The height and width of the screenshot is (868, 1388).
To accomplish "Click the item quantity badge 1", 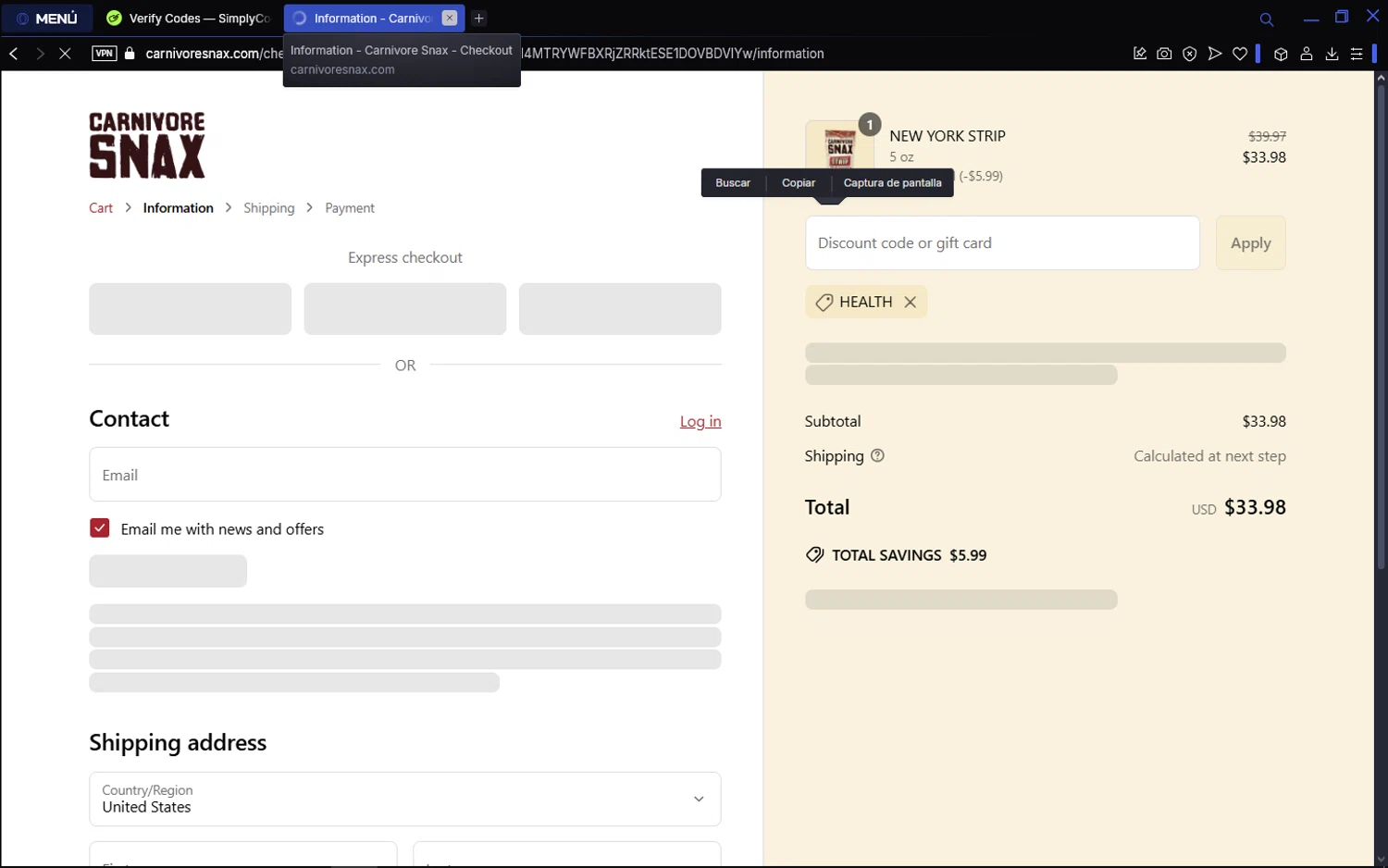I will click(870, 125).
